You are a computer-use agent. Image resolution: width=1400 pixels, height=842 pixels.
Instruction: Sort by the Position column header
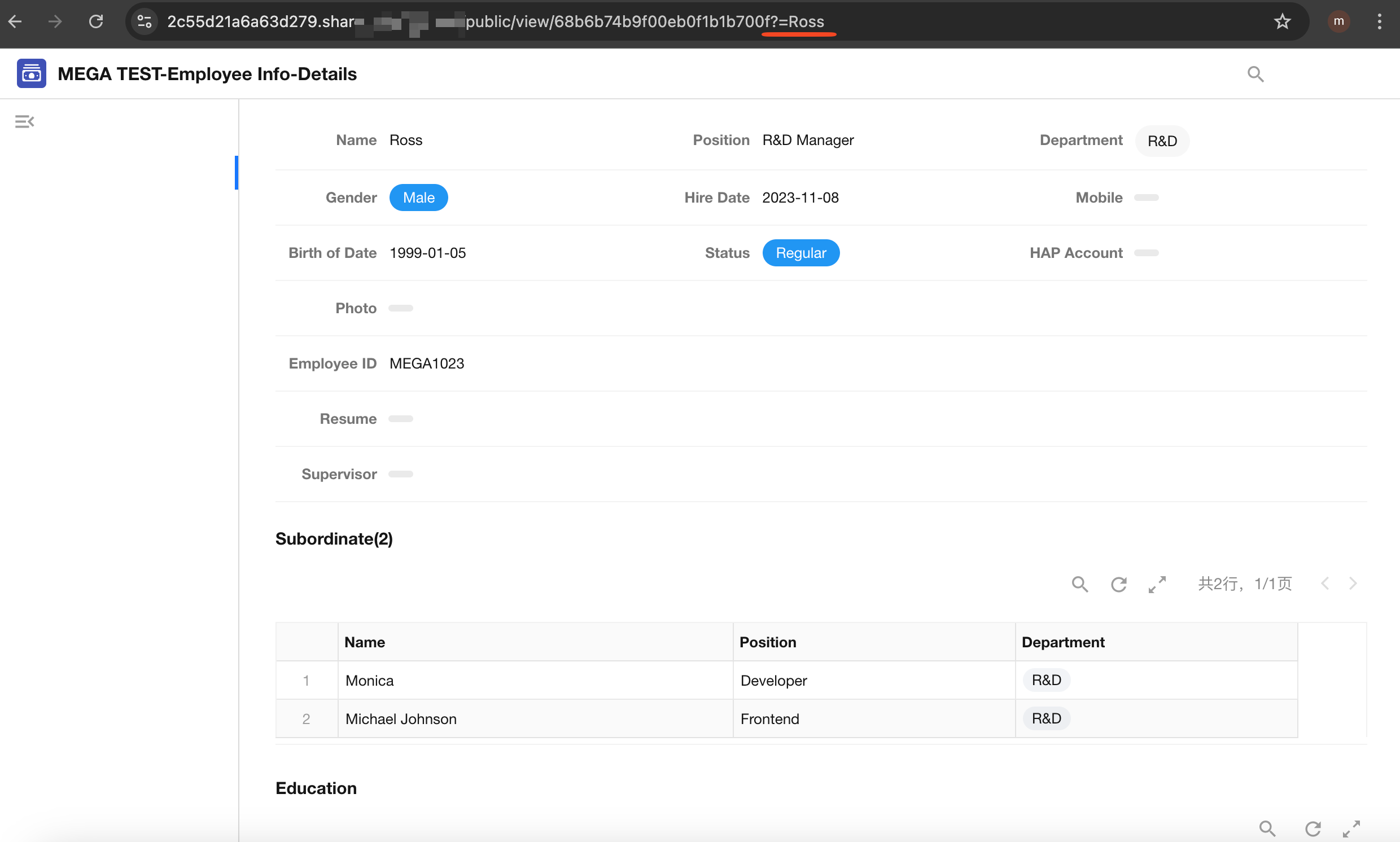coord(767,642)
